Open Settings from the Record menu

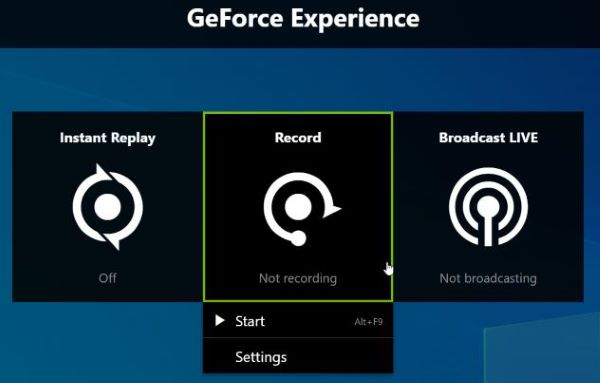[x=298, y=357]
